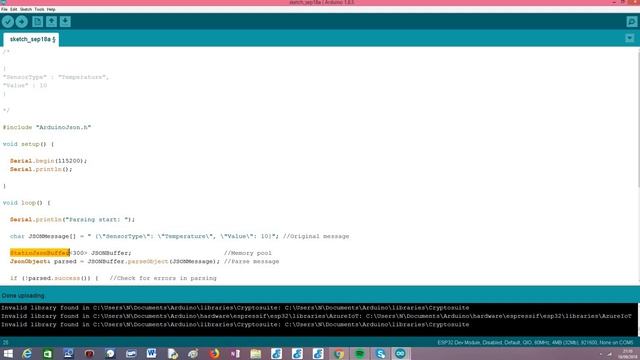Click the void loop() line
The height and width of the screenshot is (360, 640).
click(27, 203)
